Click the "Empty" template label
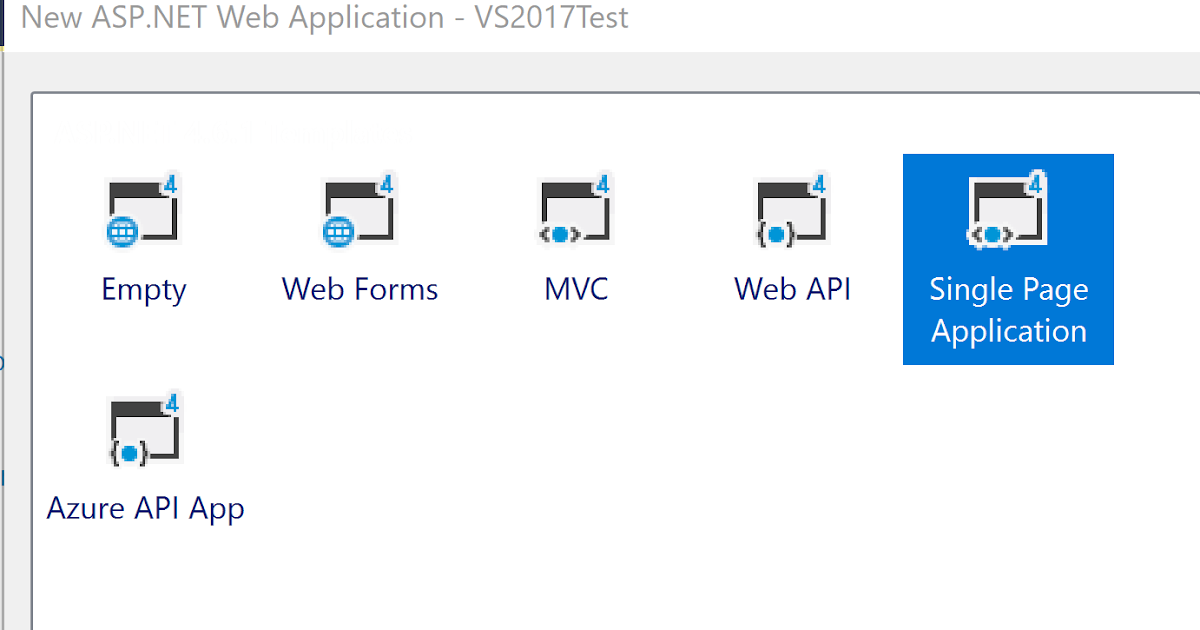1200x630 pixels. pos(144,290)
